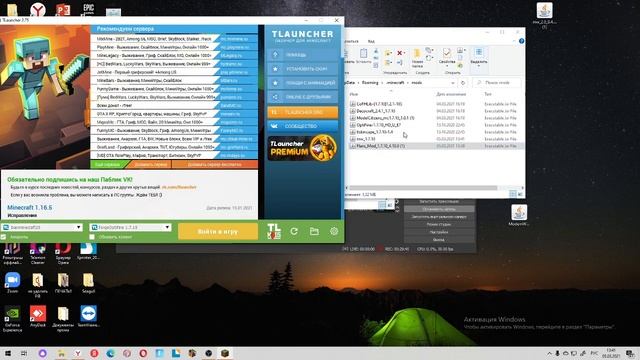Image resolution: width=640 pixels, height=360 pixels.
Task: Click the add server orange tab
Action: (x=151, y=164)
